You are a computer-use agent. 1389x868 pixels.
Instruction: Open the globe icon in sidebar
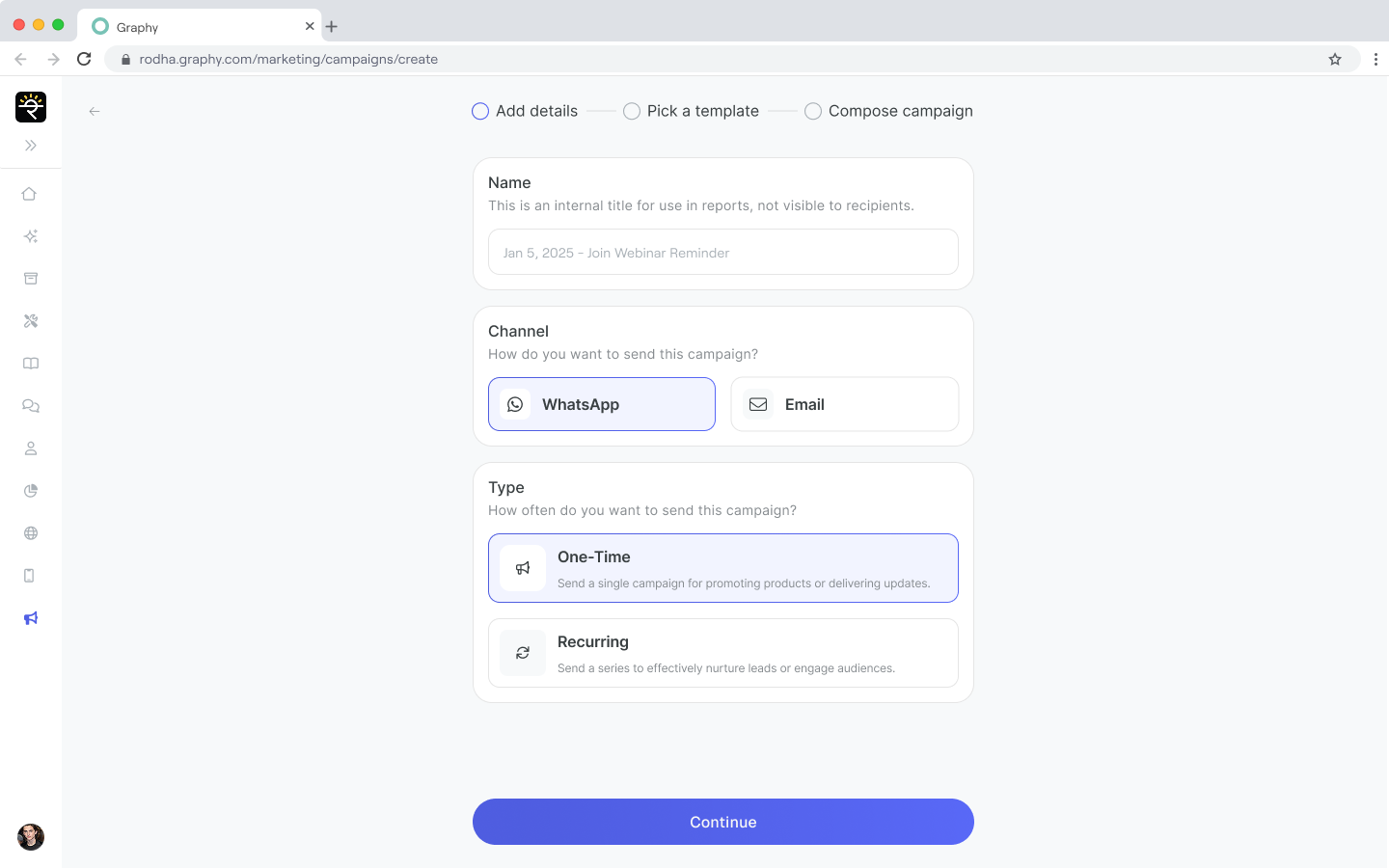click(30, 533)
